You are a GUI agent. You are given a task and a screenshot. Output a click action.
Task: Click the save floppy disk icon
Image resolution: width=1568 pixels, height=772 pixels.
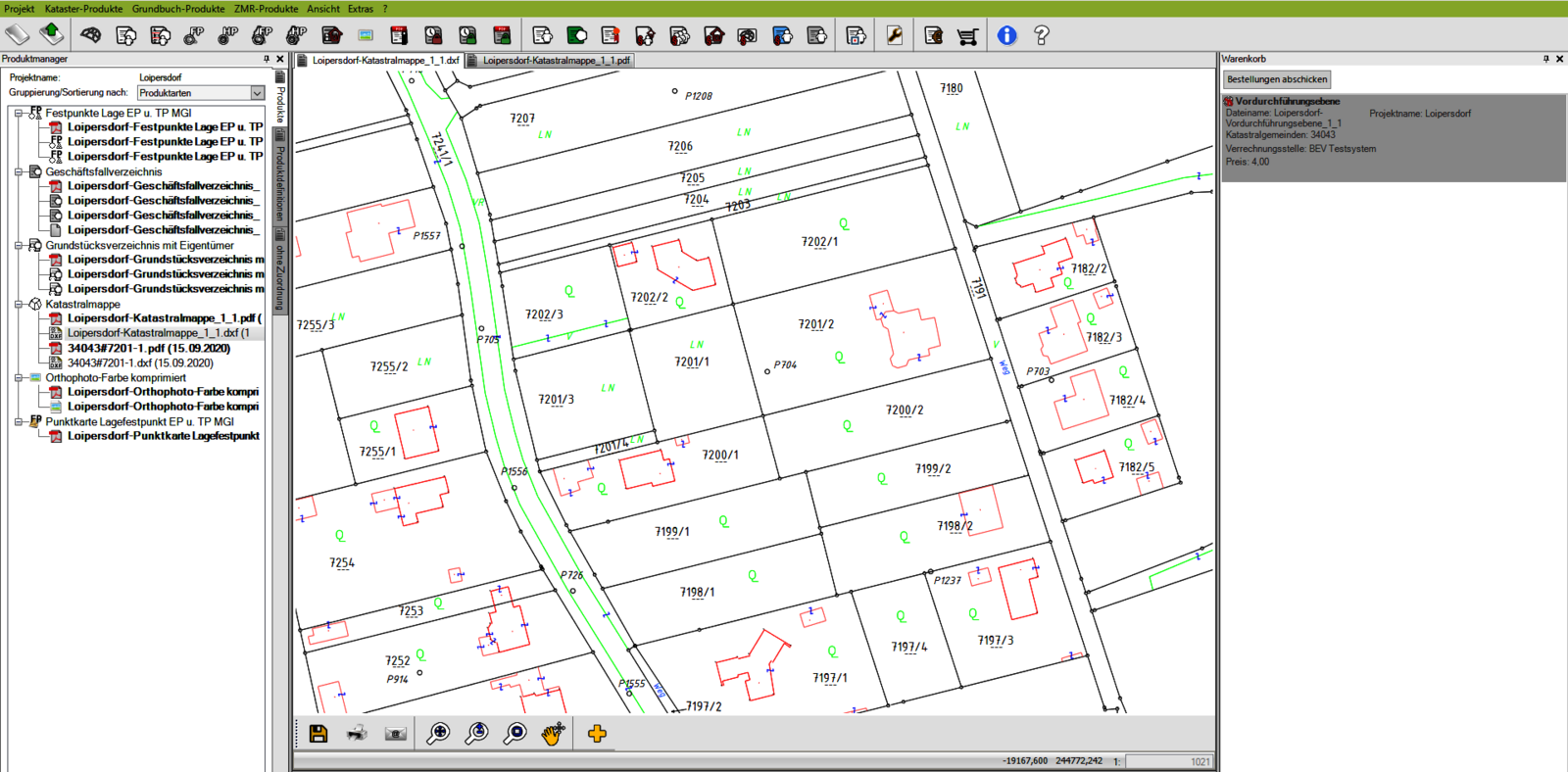pyautogui.click(x=318, y=734)
